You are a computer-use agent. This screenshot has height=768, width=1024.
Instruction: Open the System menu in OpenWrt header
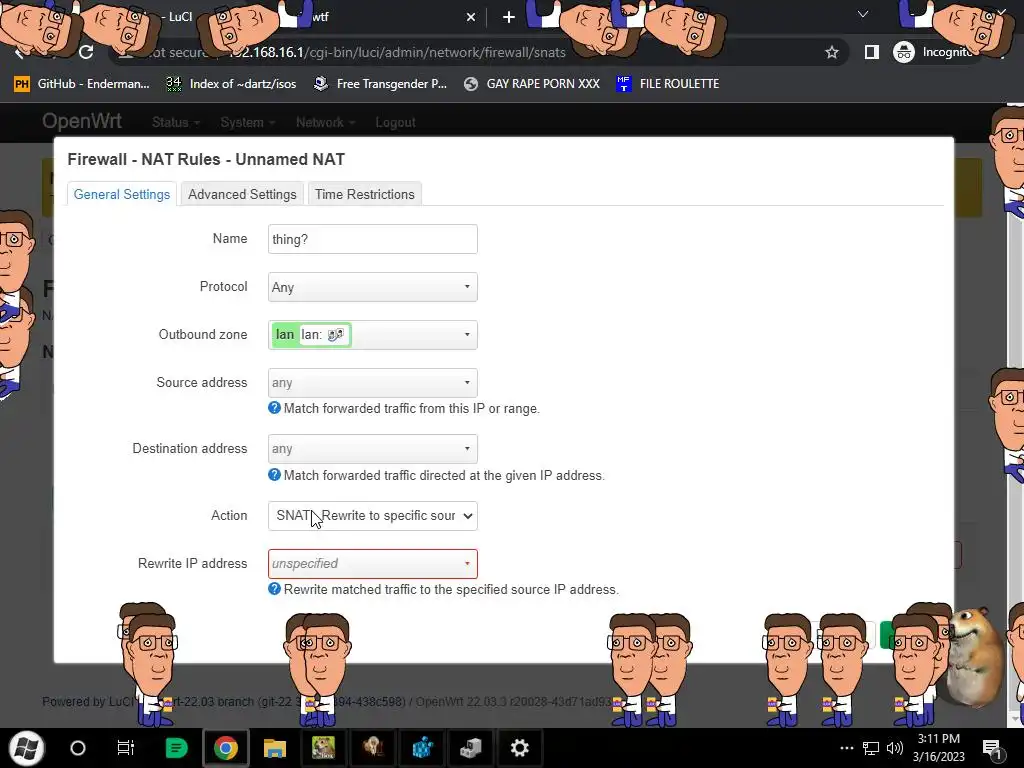[248, 122]
